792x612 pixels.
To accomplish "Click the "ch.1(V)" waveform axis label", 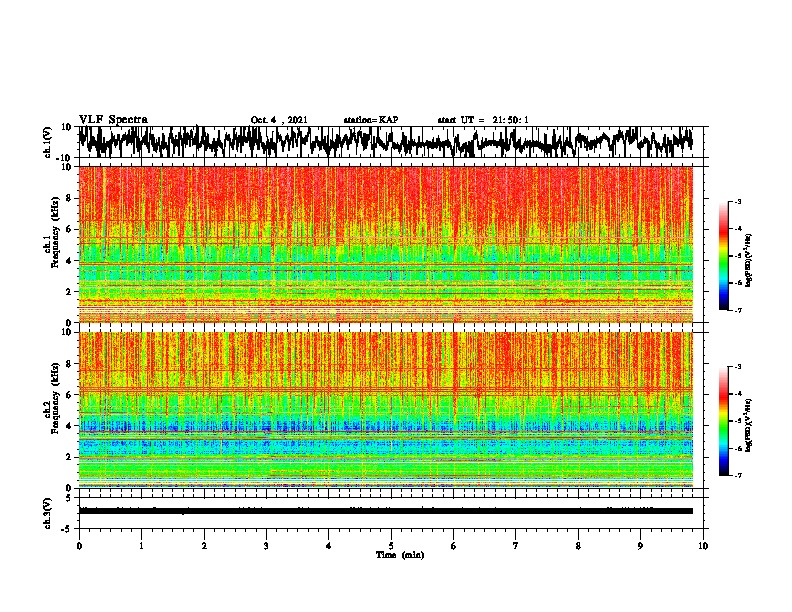I will click(47, 142).
